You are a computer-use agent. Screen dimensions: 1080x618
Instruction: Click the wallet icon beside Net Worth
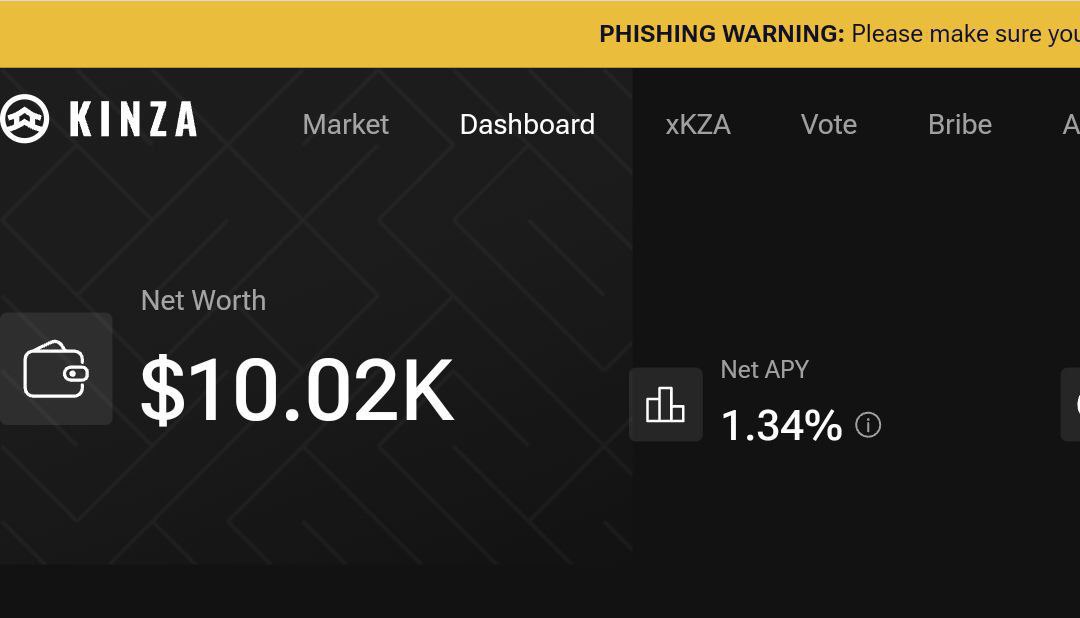pos(56,369)
